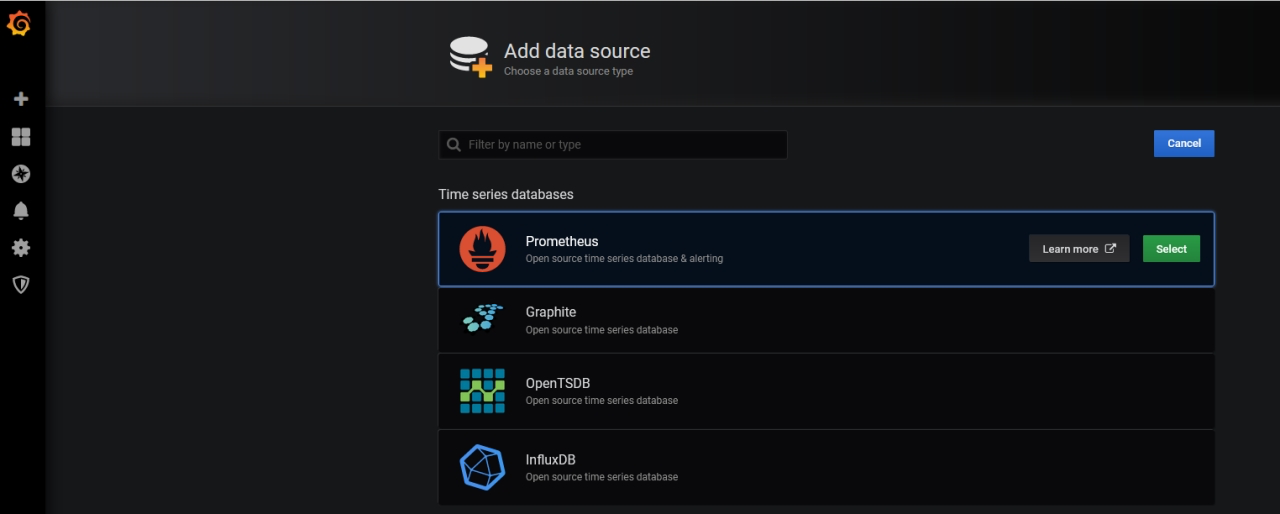Click 'Choose a data source type' subtitle
The width and height of the screenshot is (1280, 514).
[x=568, y=72]
